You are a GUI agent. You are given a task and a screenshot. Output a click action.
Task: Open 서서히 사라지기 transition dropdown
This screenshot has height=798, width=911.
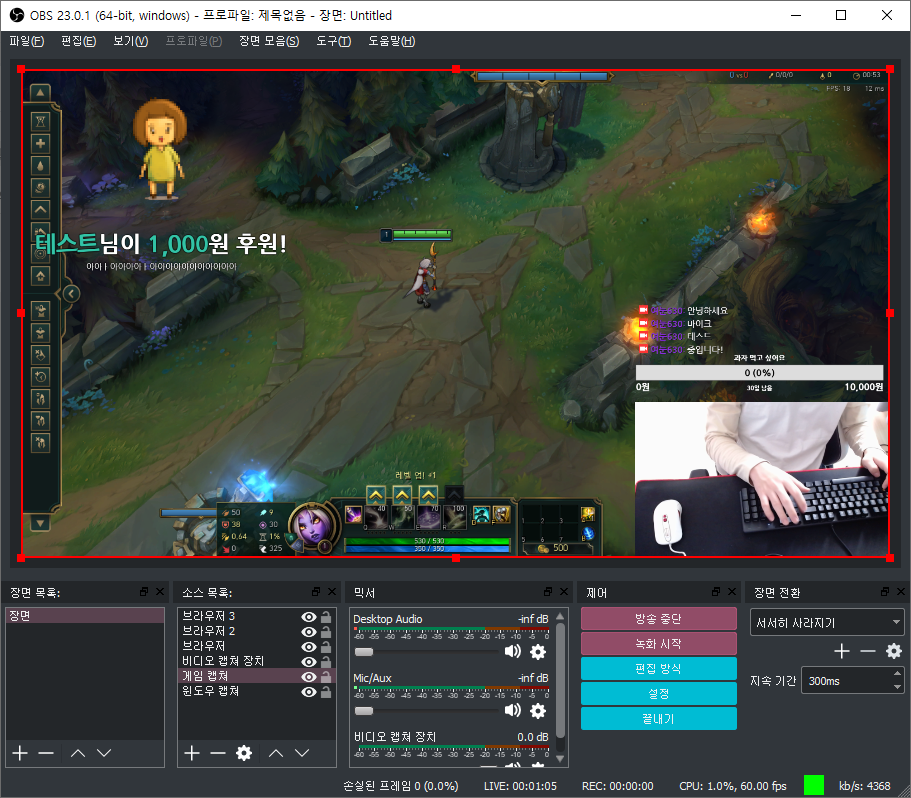[x=827, y=623]
